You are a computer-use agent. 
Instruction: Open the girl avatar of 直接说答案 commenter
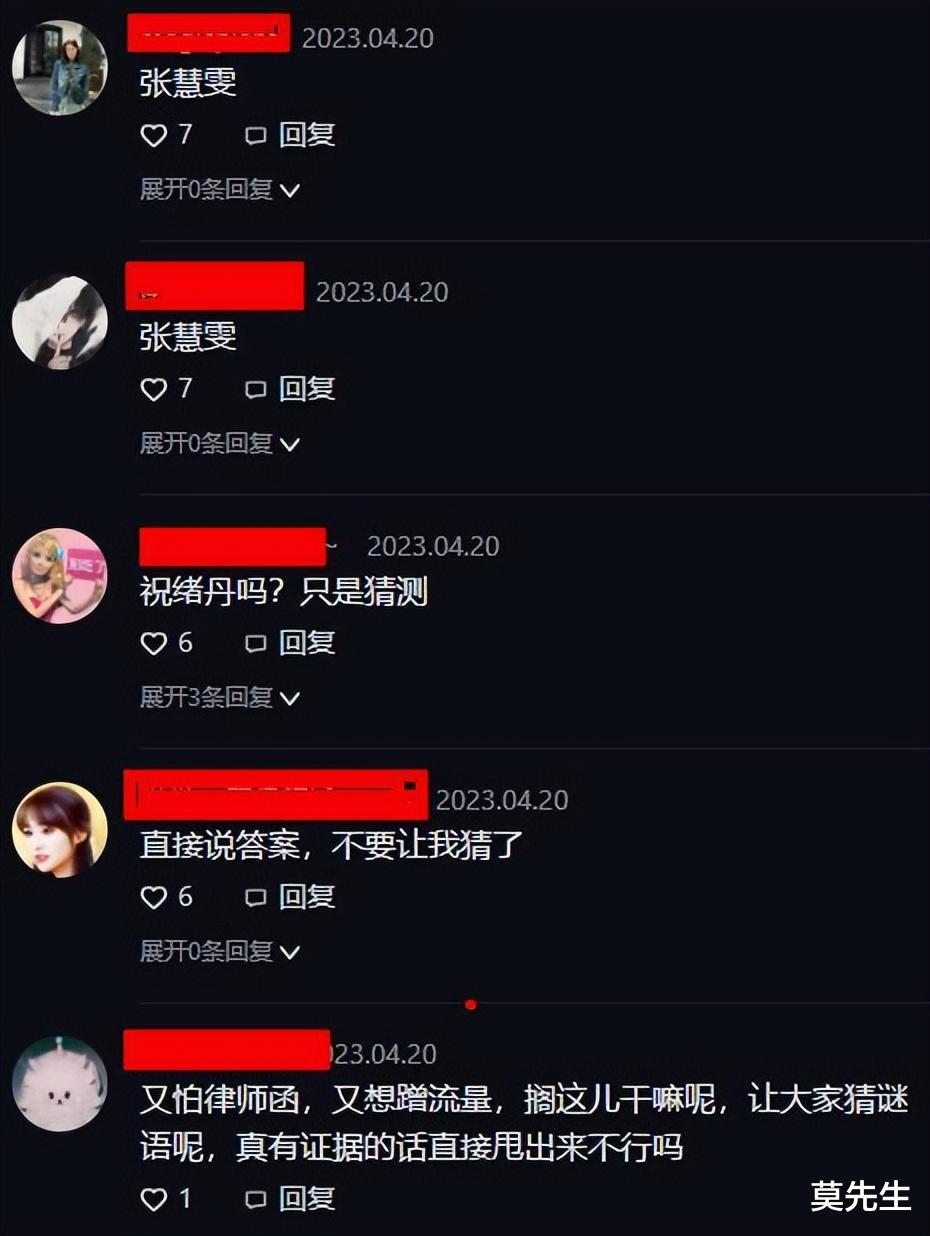[59, 830]
